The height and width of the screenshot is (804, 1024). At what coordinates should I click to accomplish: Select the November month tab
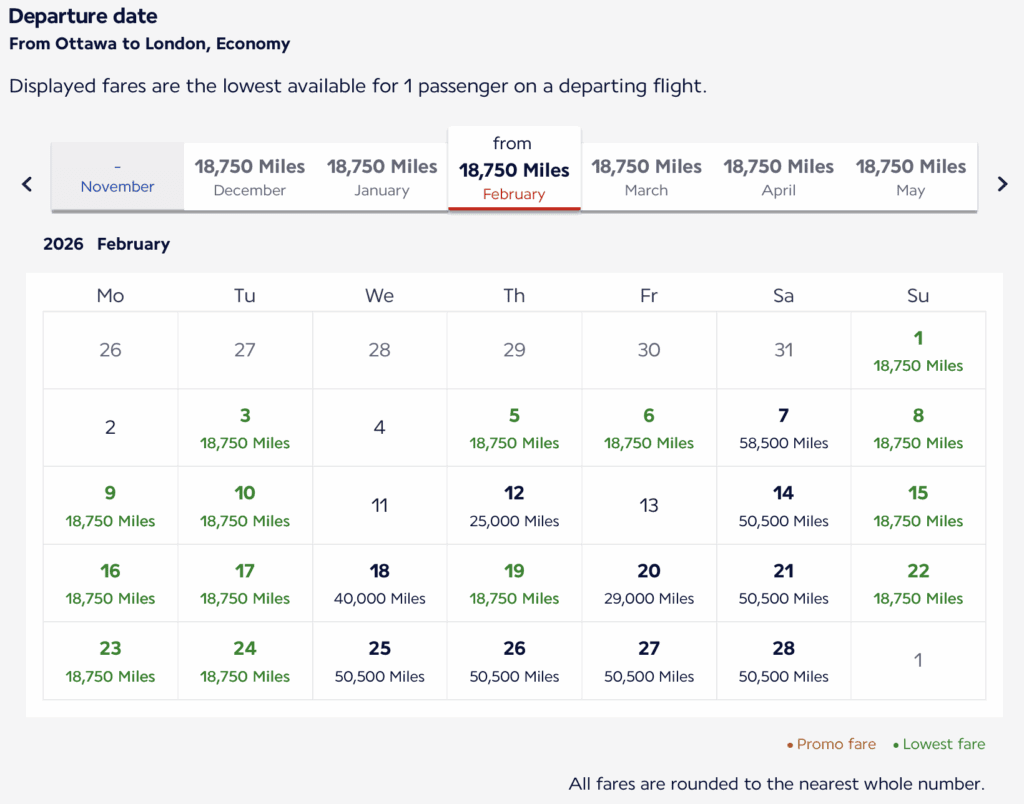[117, 177]
